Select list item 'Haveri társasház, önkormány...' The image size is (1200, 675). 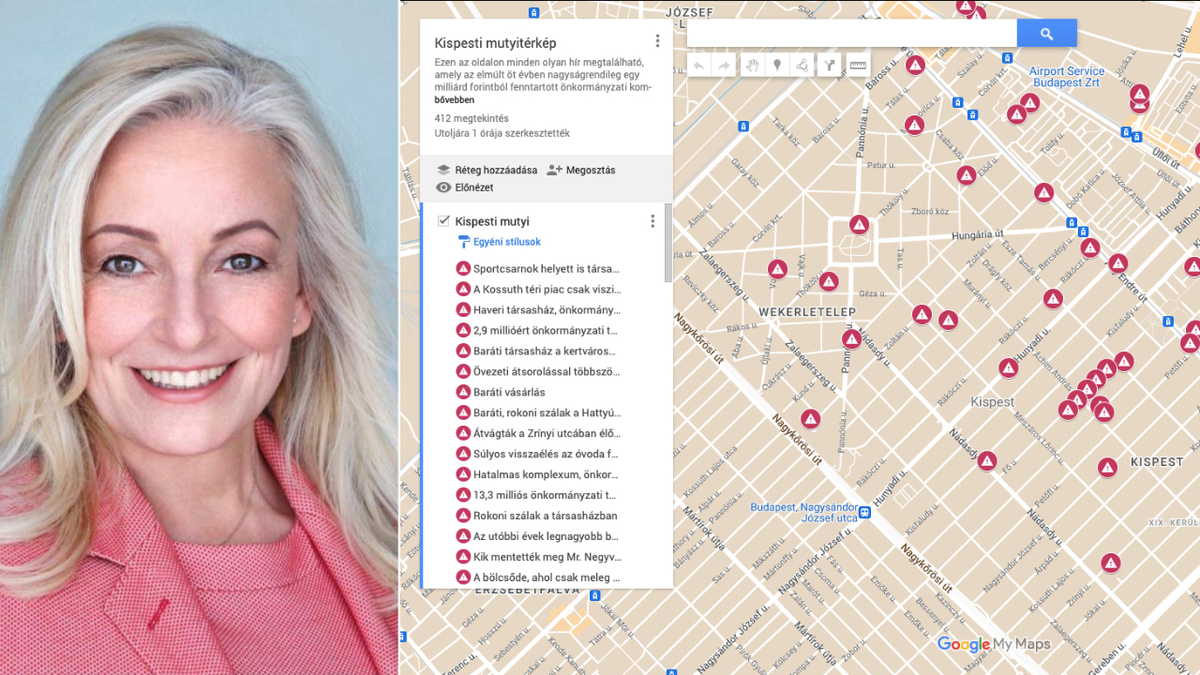pyautogui.click(x=546, y=310)
